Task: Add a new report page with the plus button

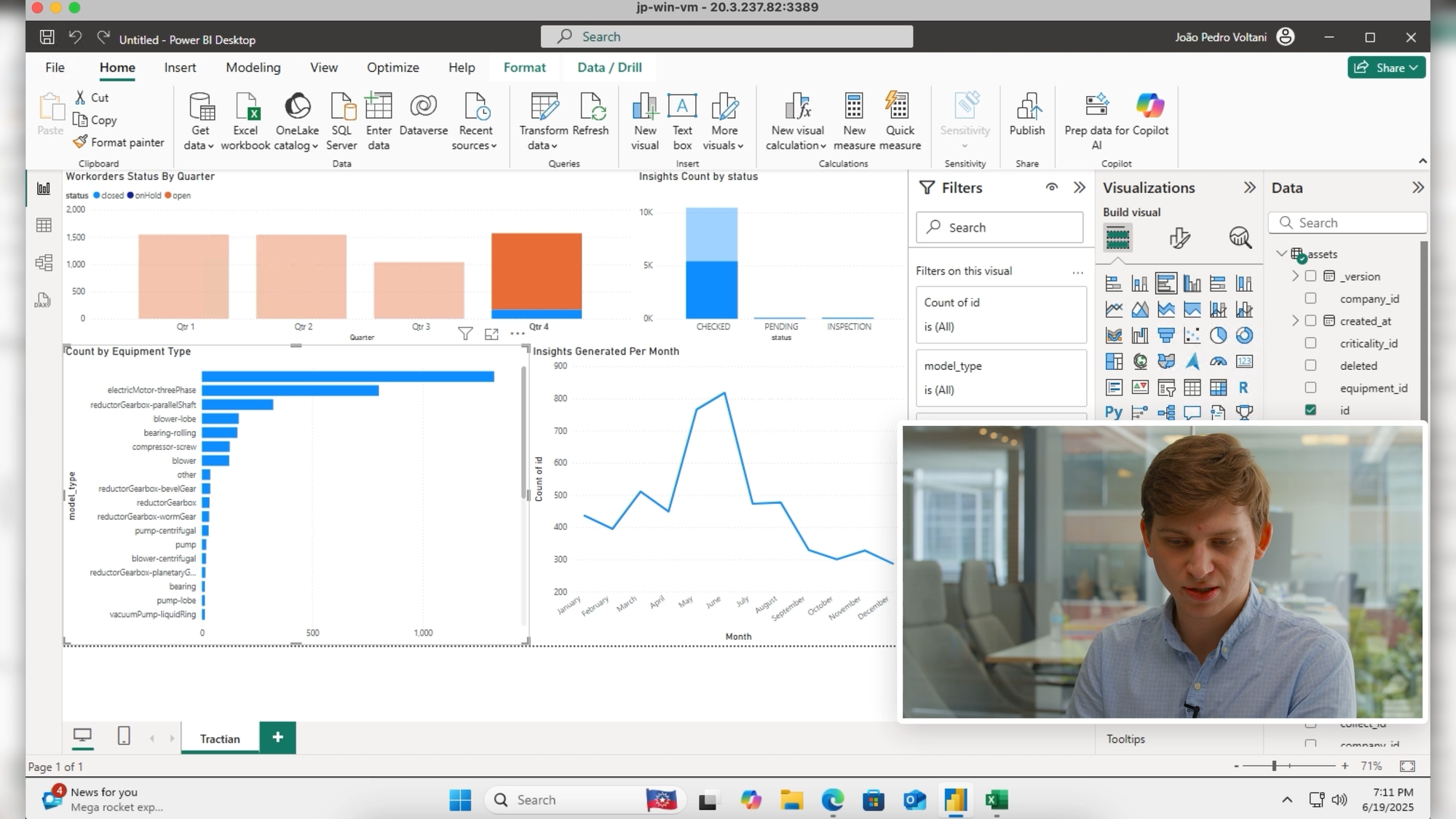Action: (x=277, y=737)
